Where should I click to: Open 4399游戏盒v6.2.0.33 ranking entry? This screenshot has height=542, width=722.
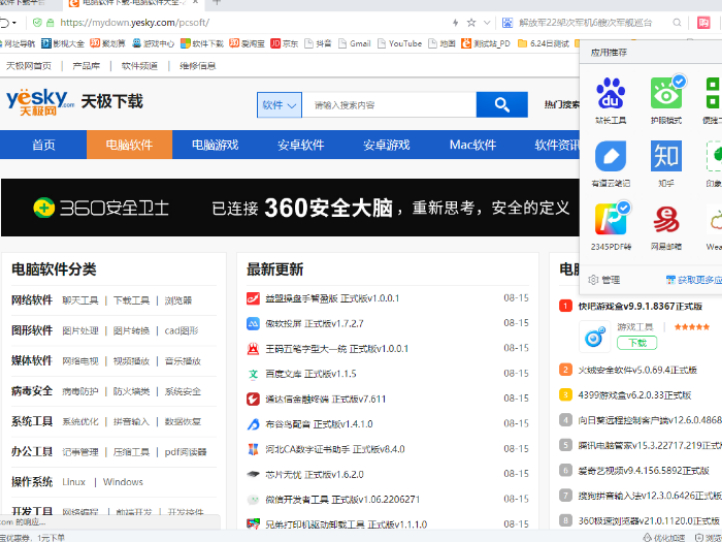[635, 395]
